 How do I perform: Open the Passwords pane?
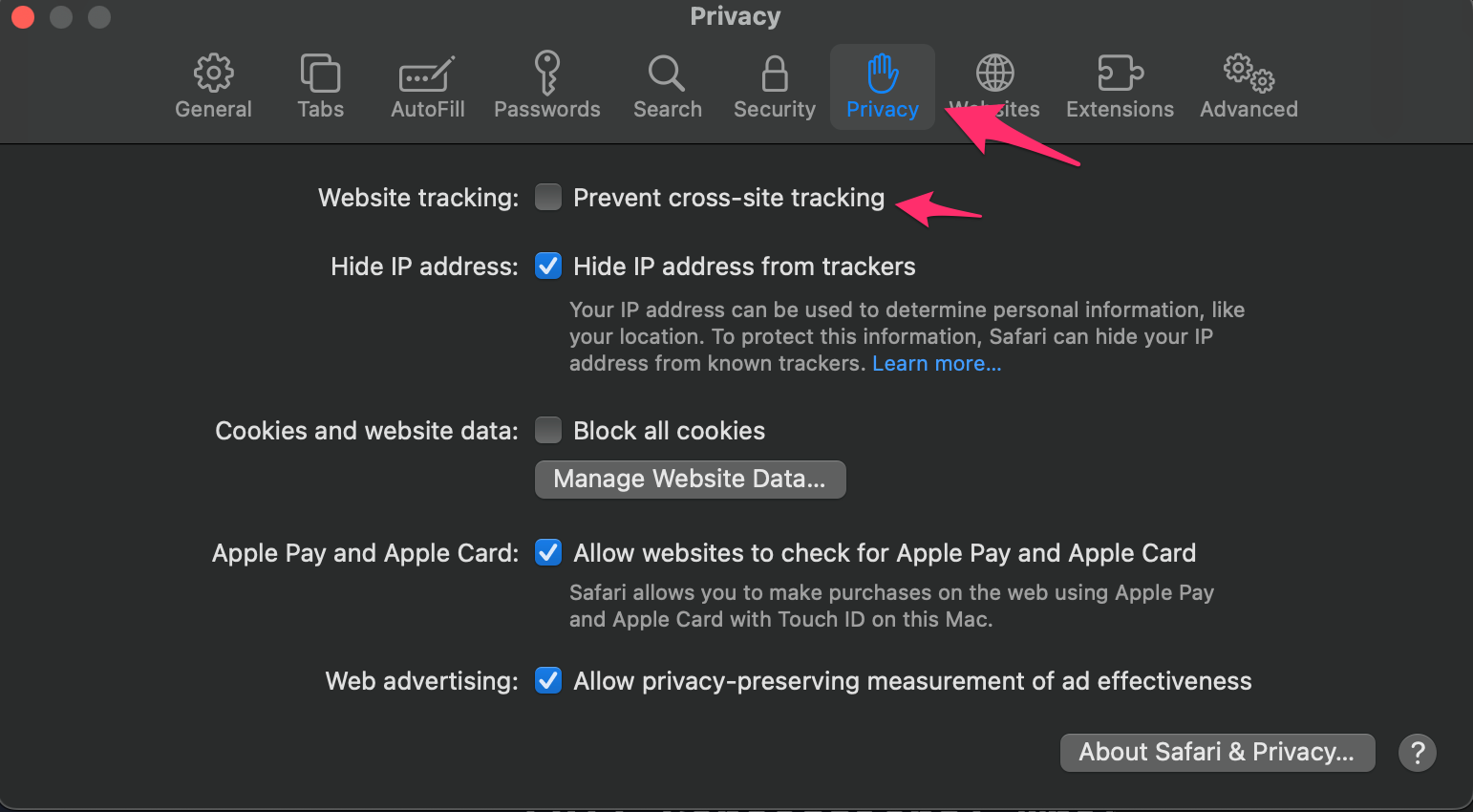pyautogui.click(x=547, y=86)
